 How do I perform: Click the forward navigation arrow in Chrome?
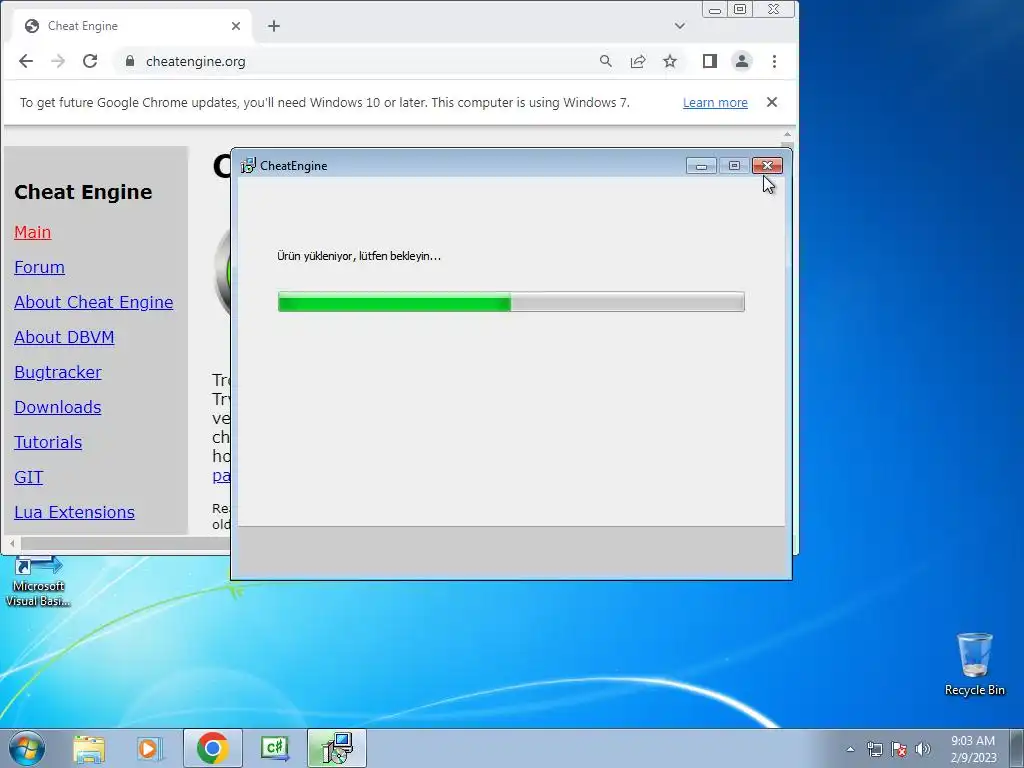(58, 61)
